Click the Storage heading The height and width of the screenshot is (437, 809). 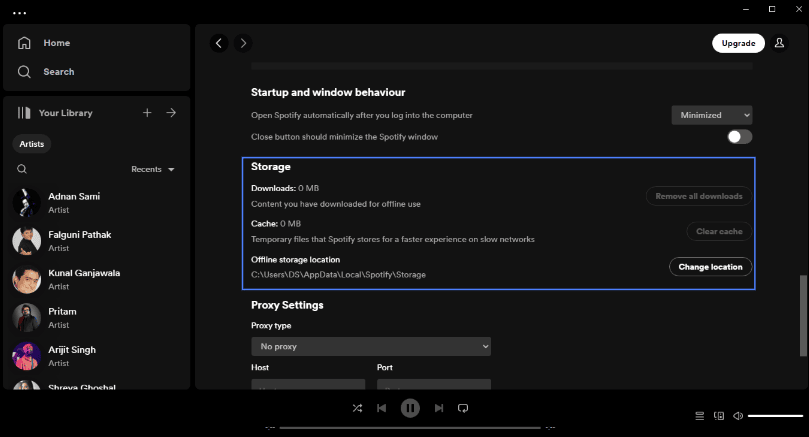point(270,167)
